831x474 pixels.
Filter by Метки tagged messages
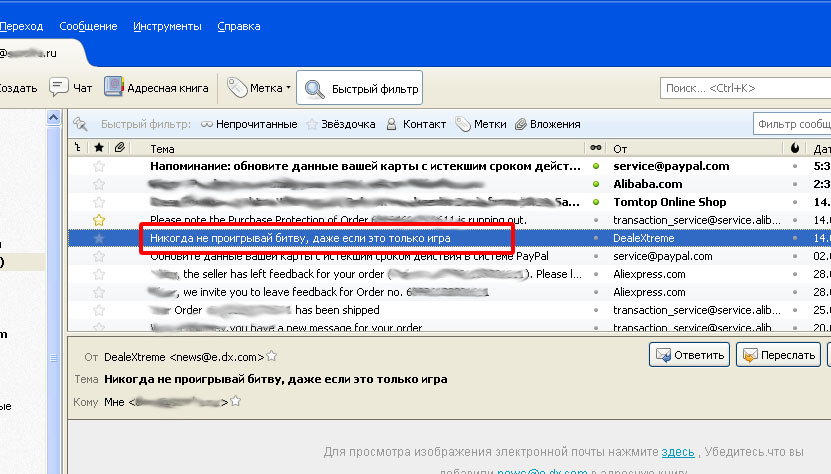click(x=481, y=124)
